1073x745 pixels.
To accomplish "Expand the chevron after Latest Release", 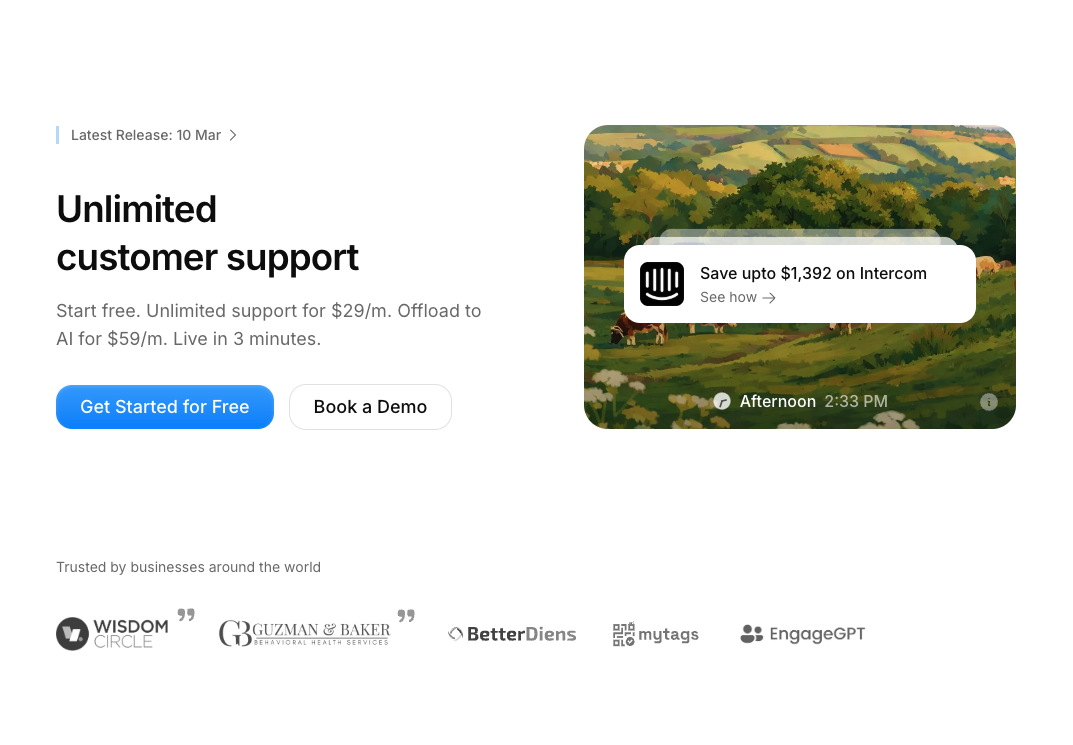I will tap(233, 135).
